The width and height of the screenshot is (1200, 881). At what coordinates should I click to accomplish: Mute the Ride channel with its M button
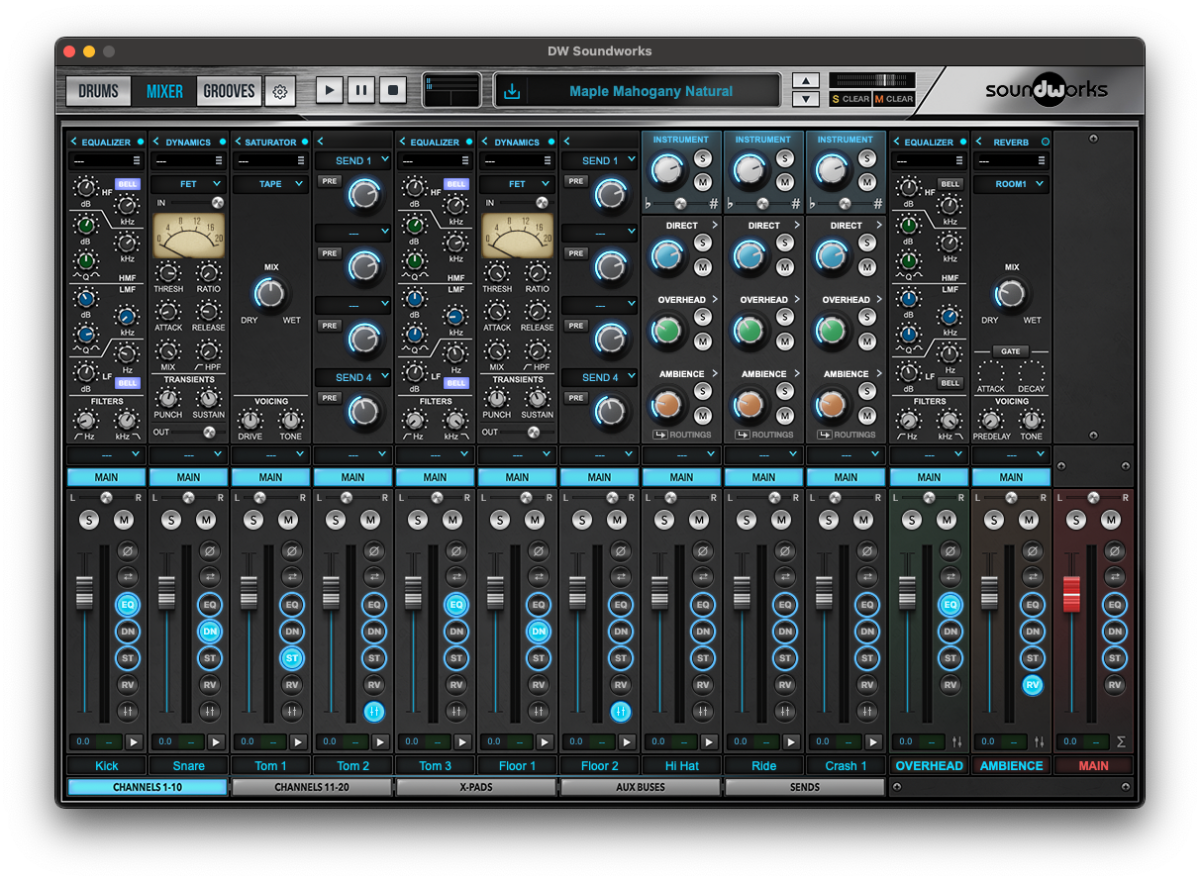click(782, 519)
